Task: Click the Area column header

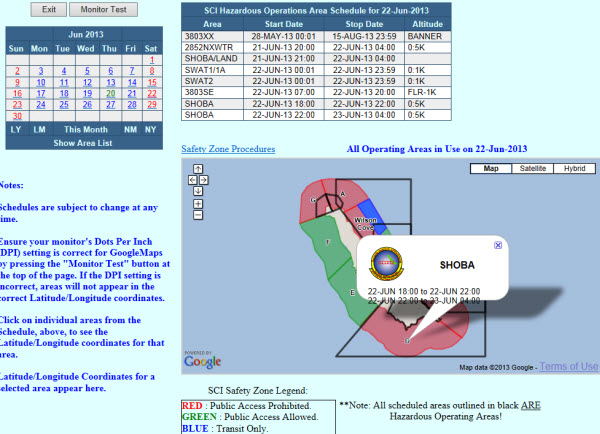Action: [212, 24]
